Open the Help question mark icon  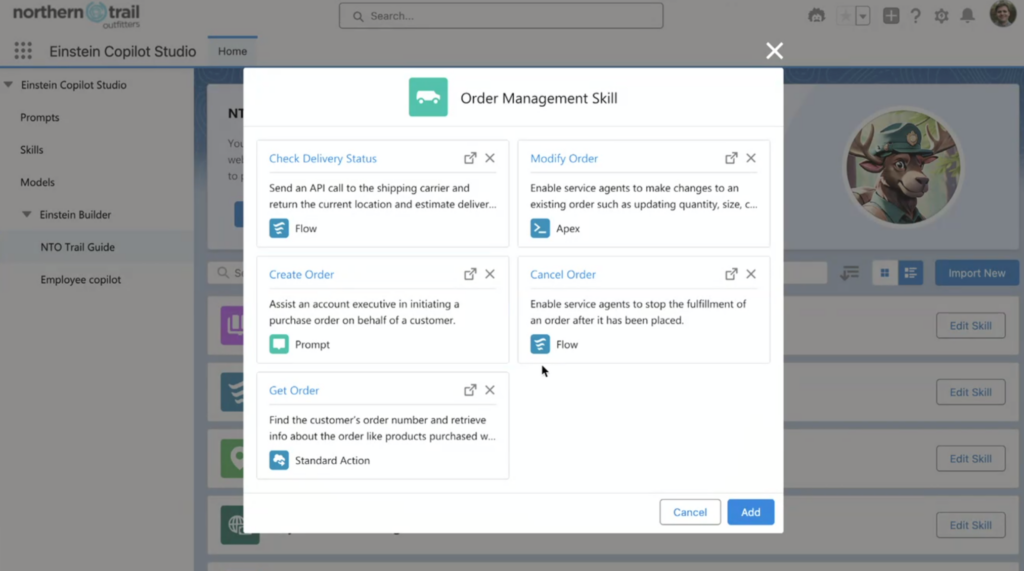tap(916, 16)
